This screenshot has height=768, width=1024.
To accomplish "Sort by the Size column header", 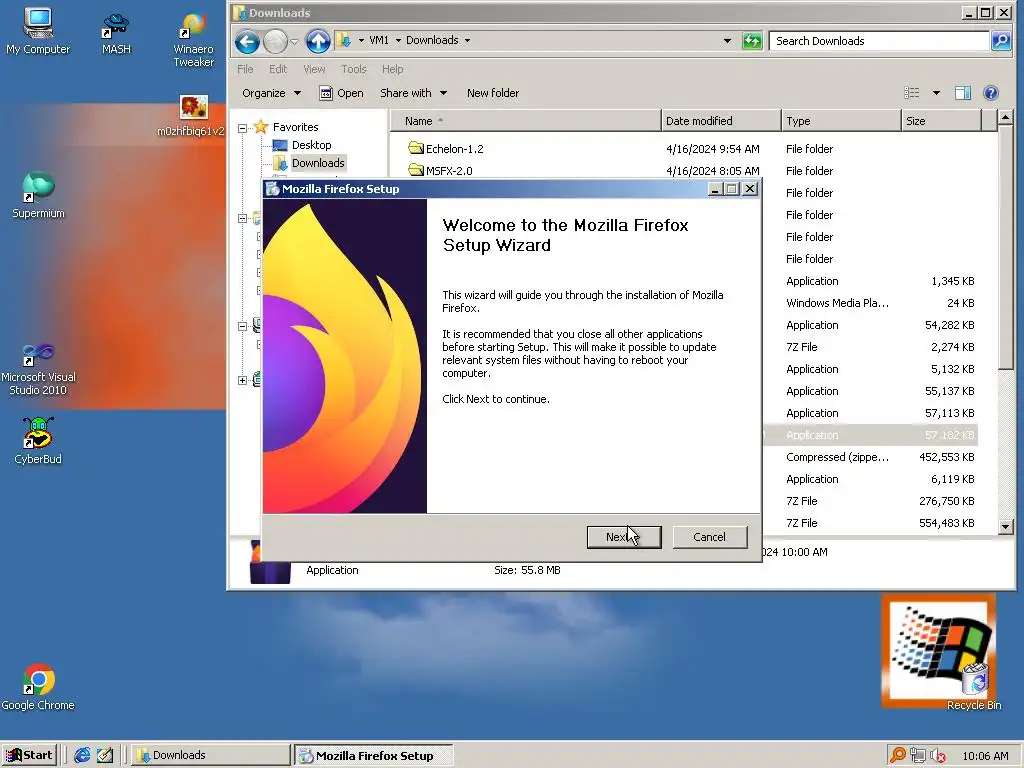I will [x=941, y=121].
